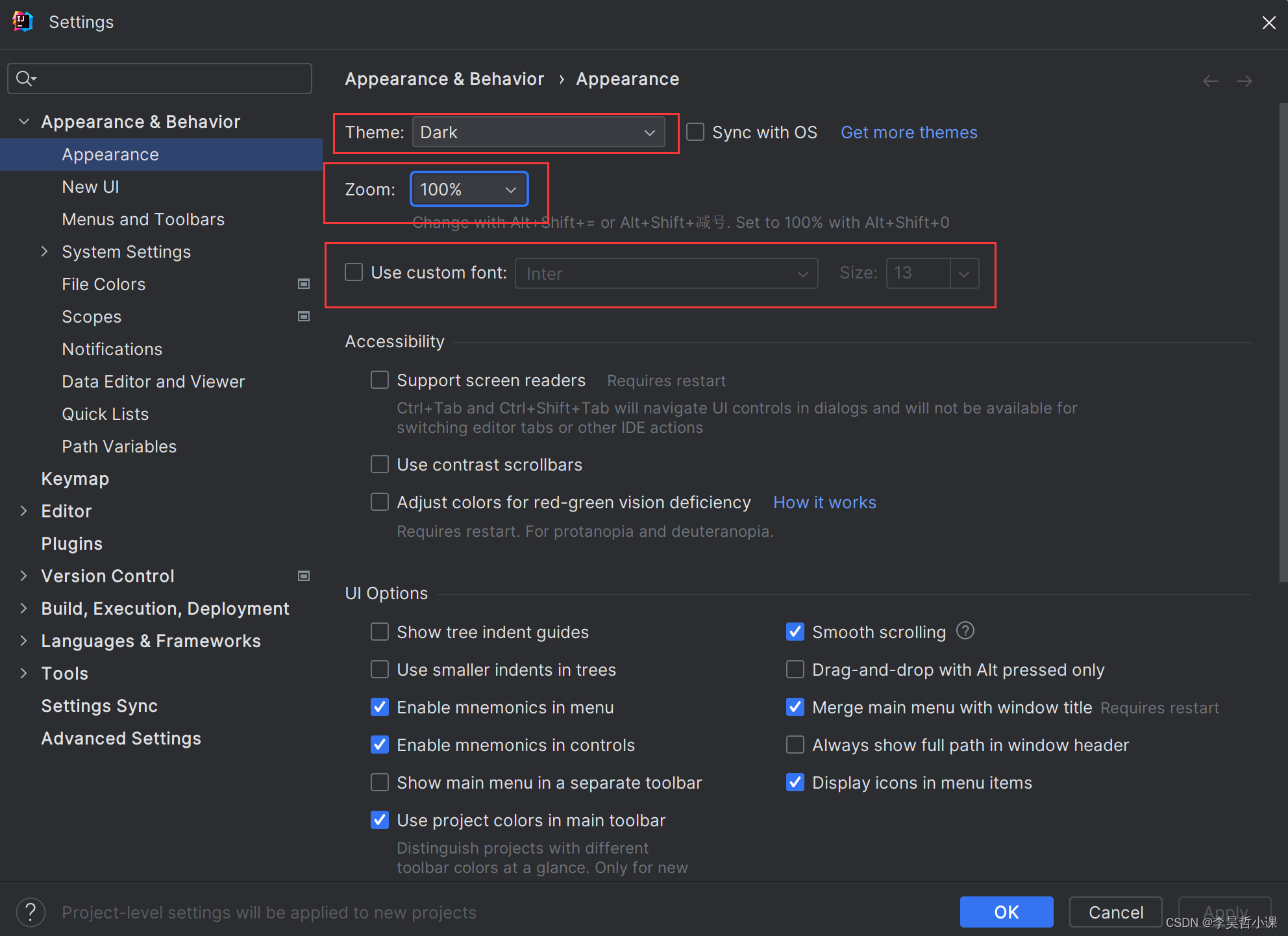Click the project-level icon beside Version Control

coord(303,576)
